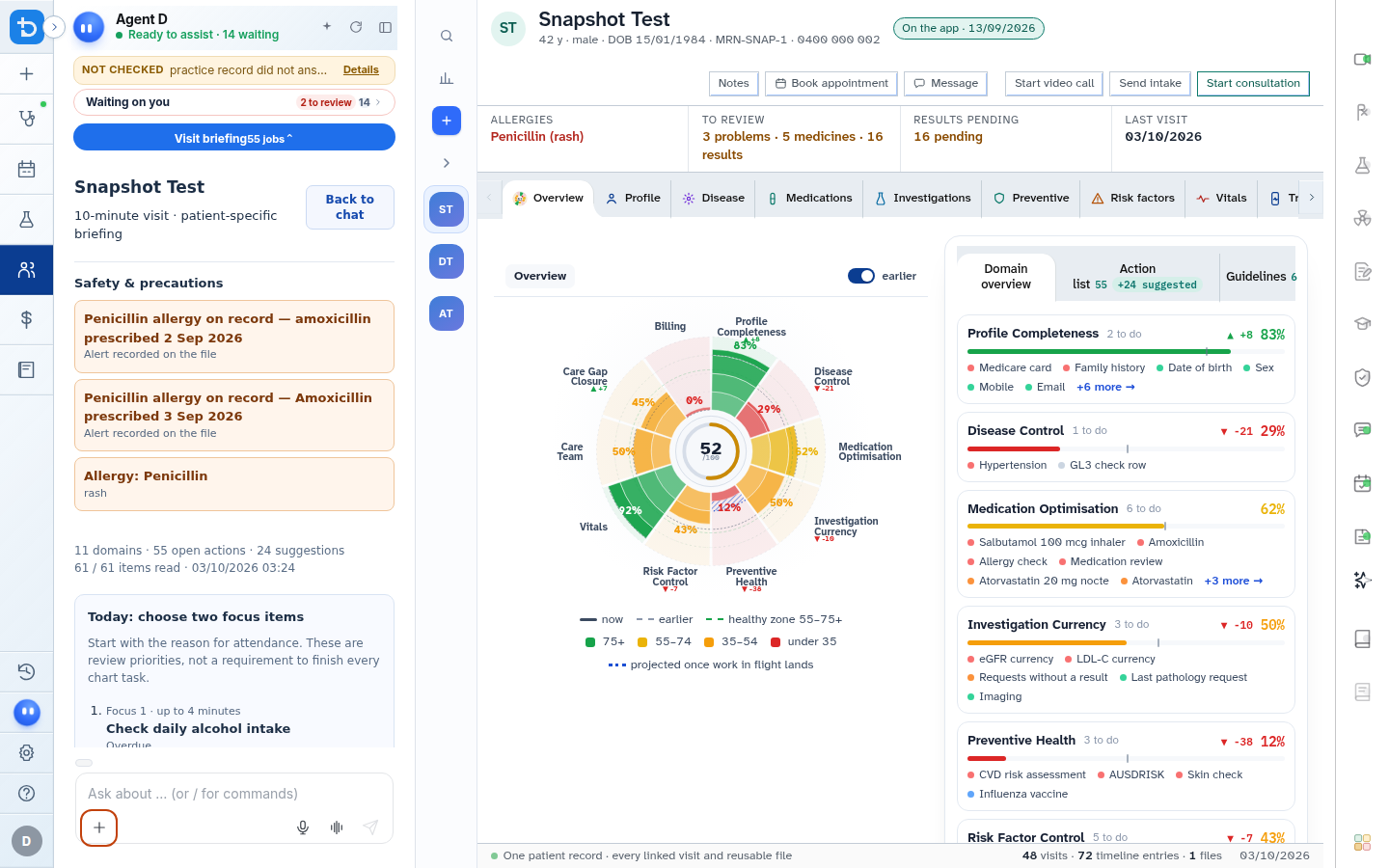1389x868 pixels.
Task: Open the calendar icon in left sidebar
Action: pos(27,170)
